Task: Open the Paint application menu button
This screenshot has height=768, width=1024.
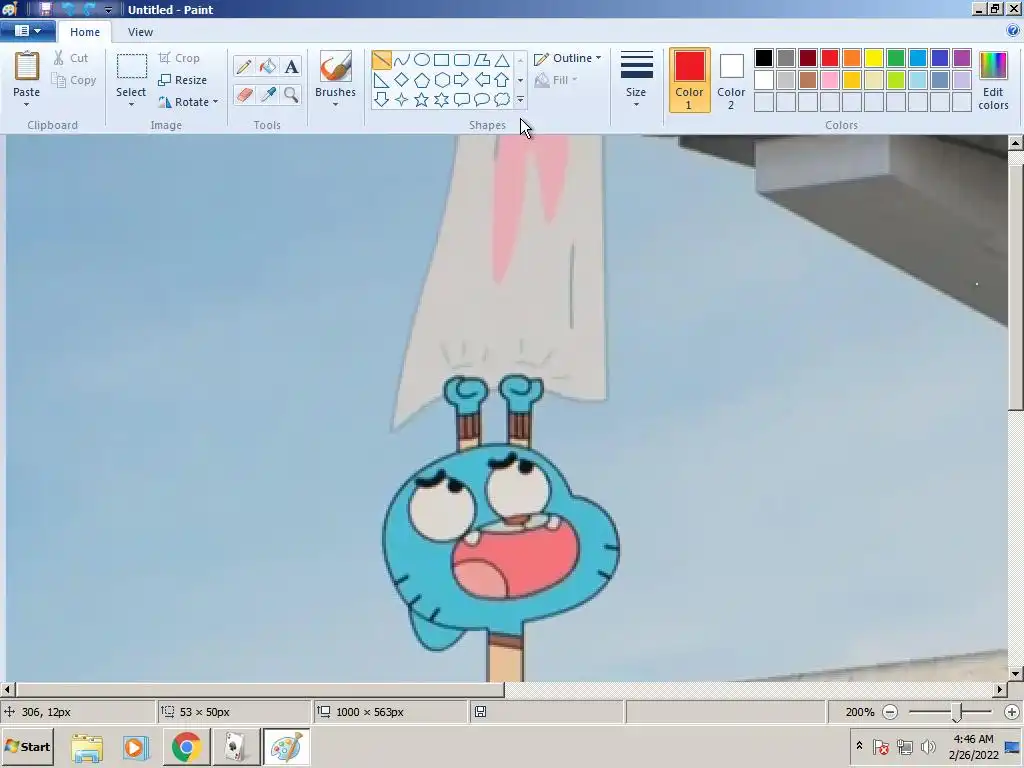Action: coord(27,31)
